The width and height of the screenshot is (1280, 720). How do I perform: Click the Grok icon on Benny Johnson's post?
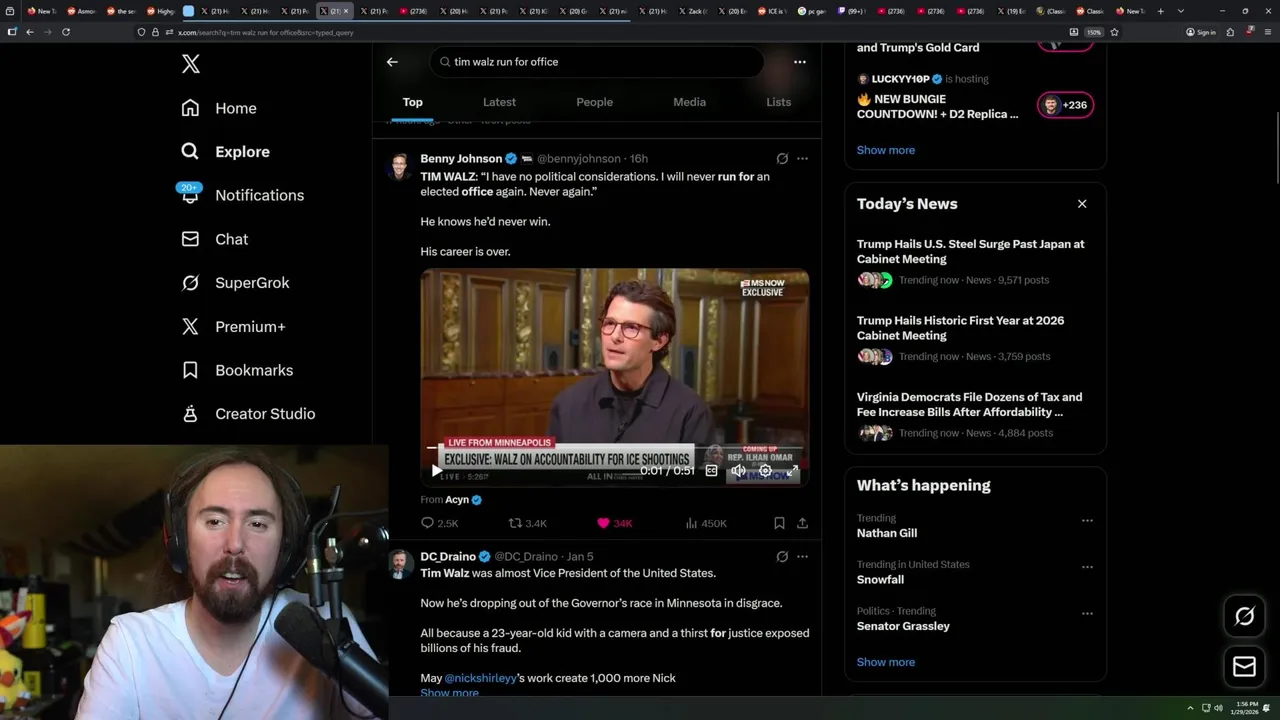[782, 158]
